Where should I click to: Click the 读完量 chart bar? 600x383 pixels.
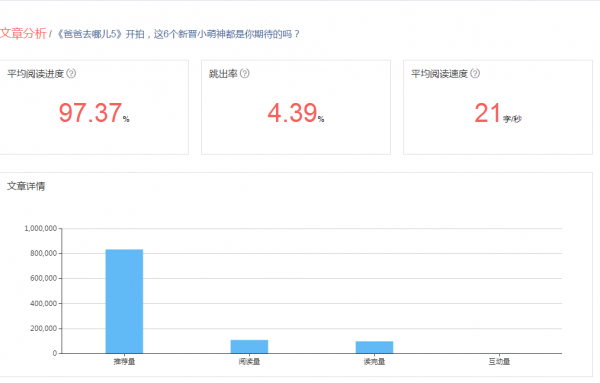click(x=374, y=347)
